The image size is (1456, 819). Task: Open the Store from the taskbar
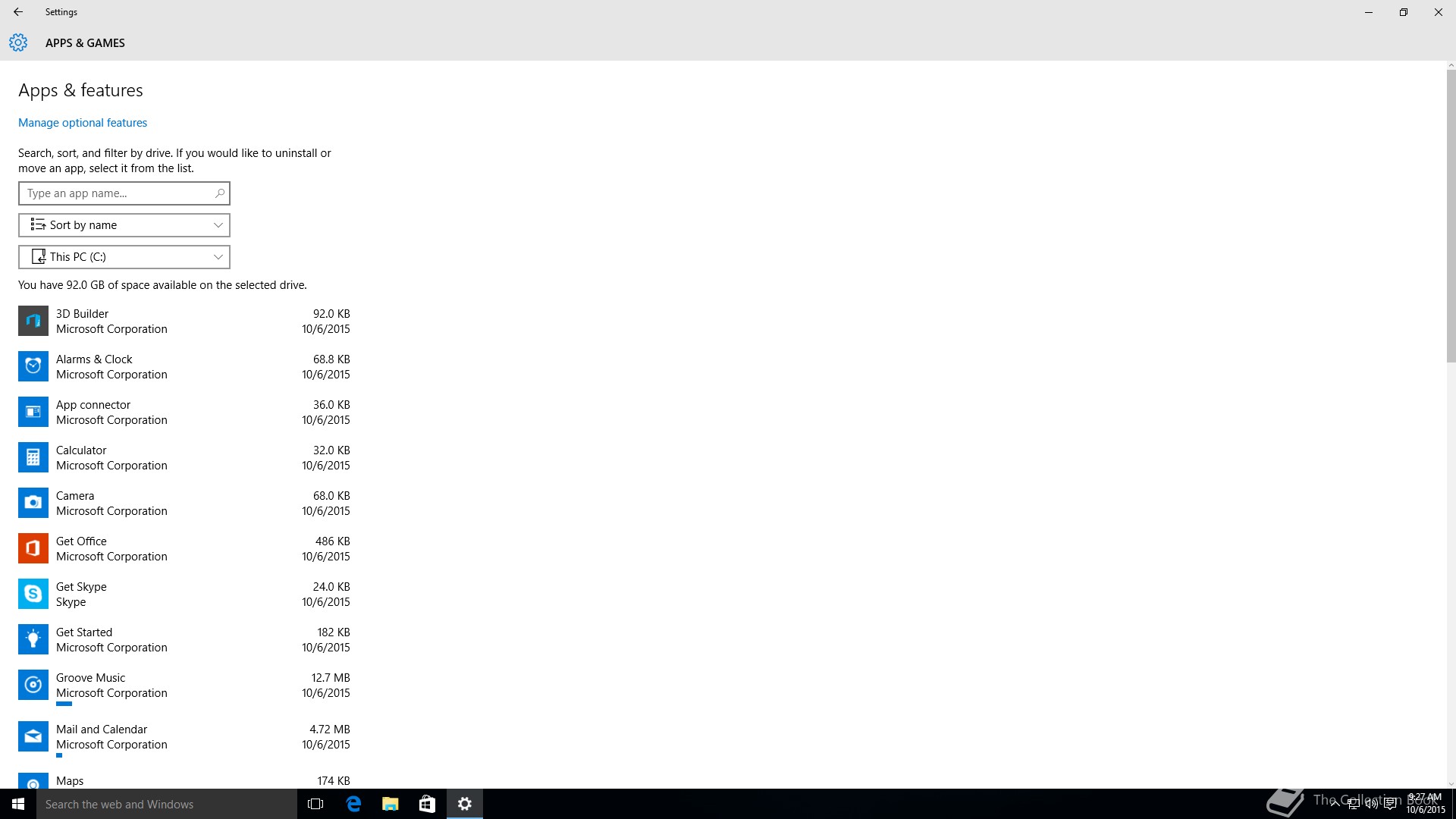click(x=428, y=804)
